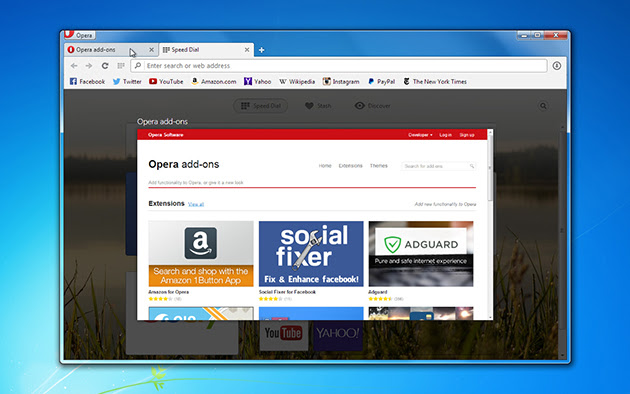
Task: Click the Back navigation arrow
Action: click(x=74, y=65)
